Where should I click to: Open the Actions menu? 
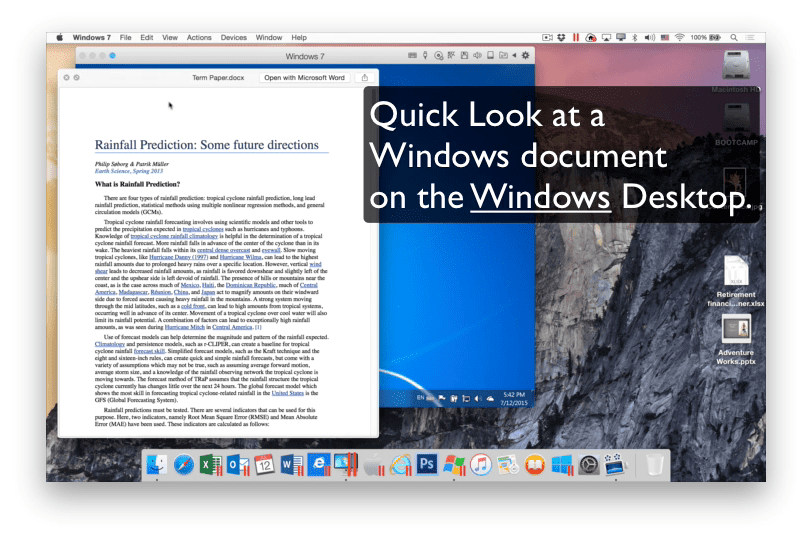click(x=199, y=37)
